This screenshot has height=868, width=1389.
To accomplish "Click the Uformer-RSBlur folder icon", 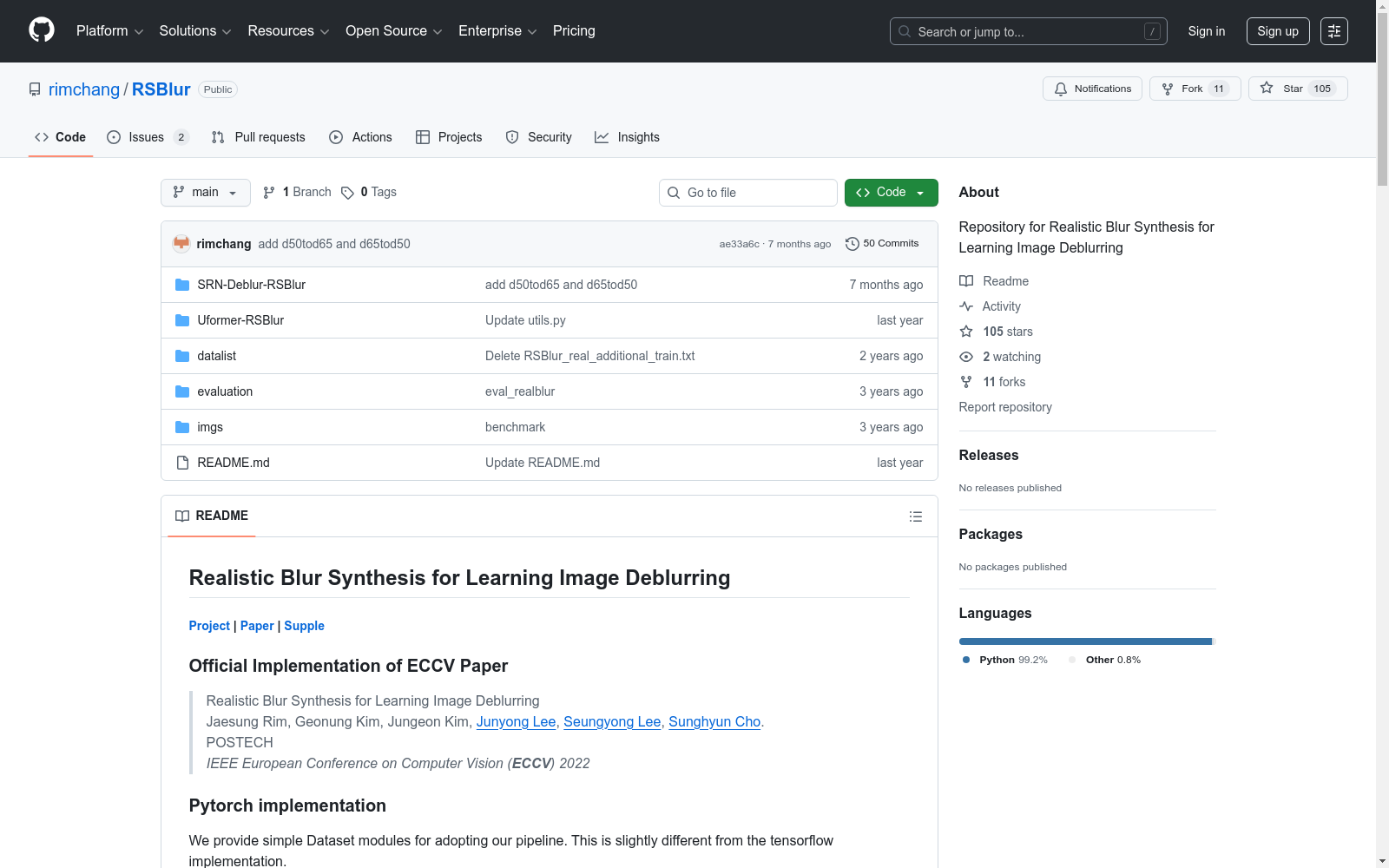I will [x=182, y=320].
